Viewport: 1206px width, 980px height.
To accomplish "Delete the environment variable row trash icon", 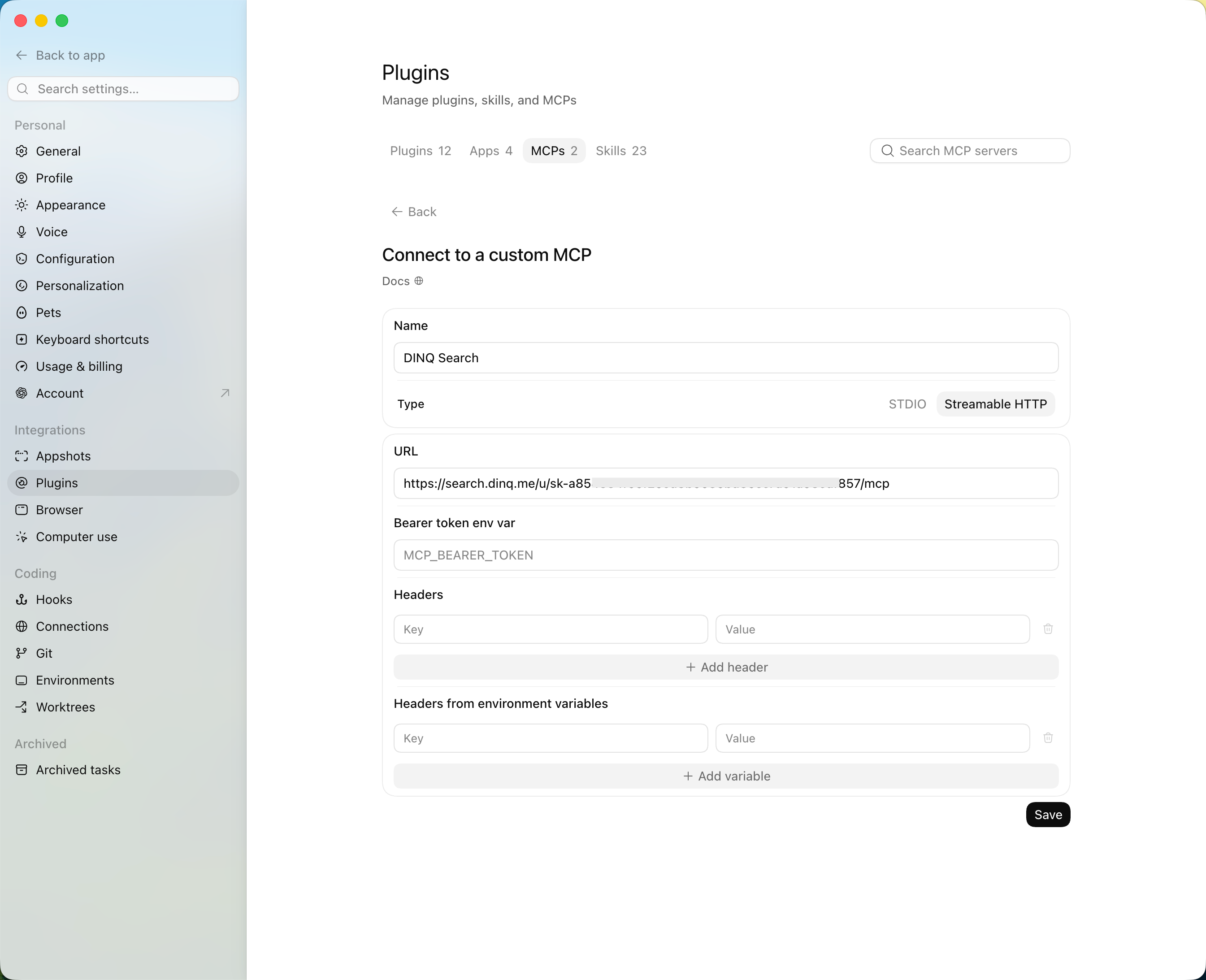I will pyautogui.click(x=1048, y=738).
